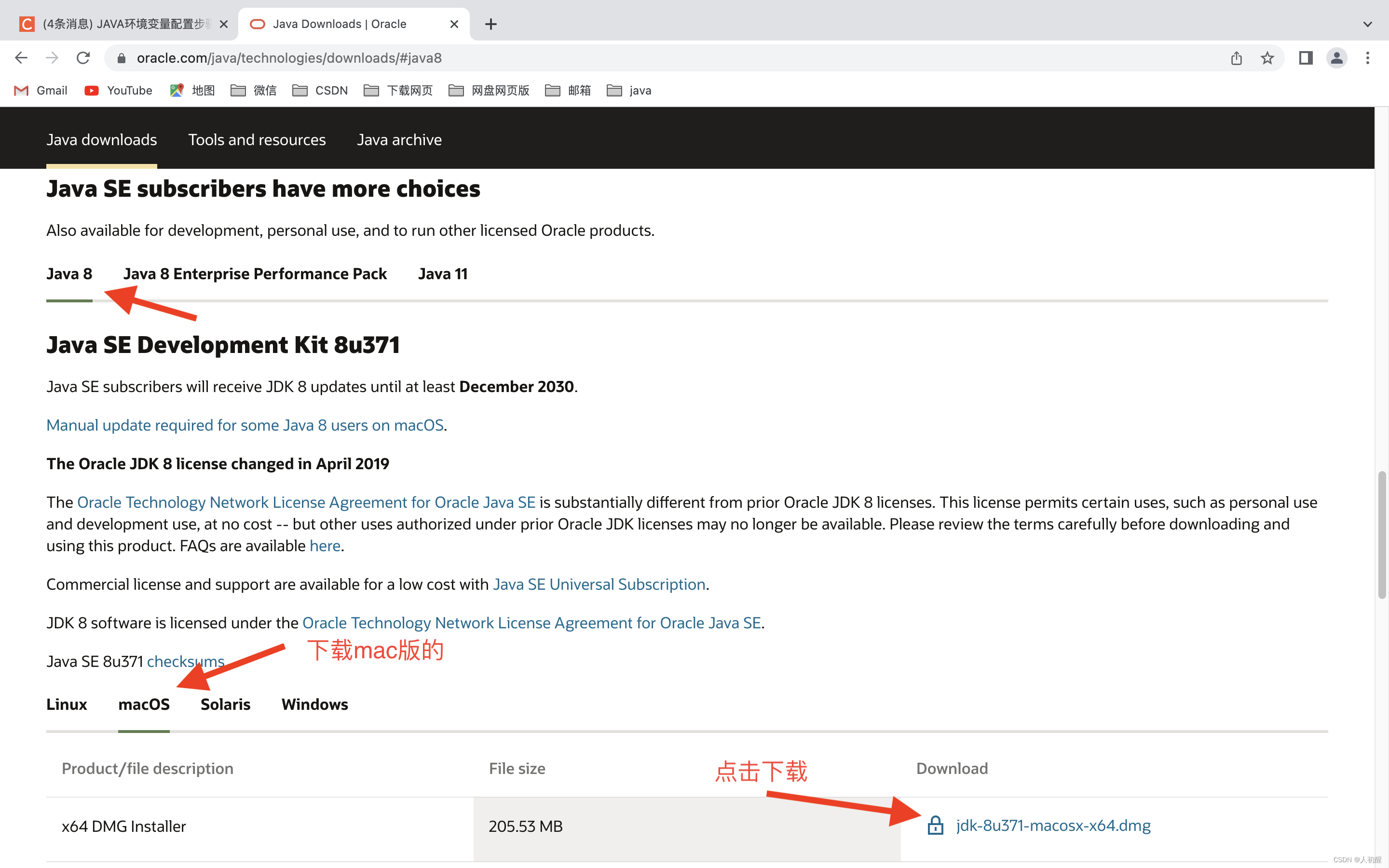Viewport: 1389px width, 868px height.
Task: Open the JDK 8 software license agreement link
Action: click(531, 623)
